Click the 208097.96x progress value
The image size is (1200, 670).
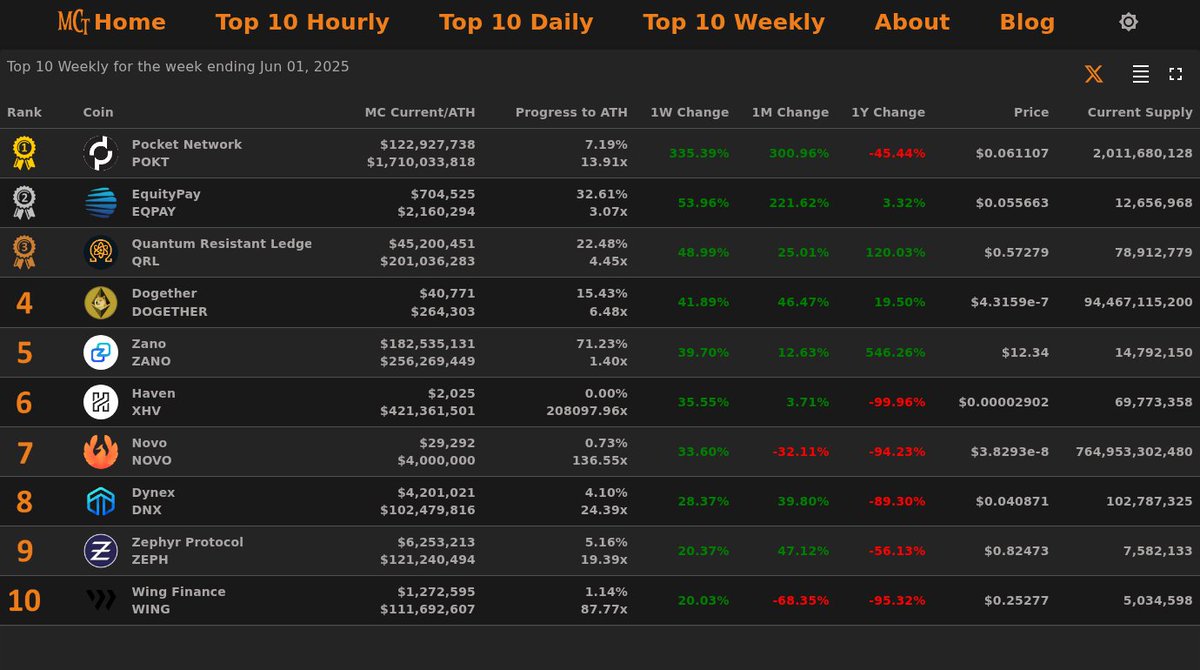(x=587, y=411)
